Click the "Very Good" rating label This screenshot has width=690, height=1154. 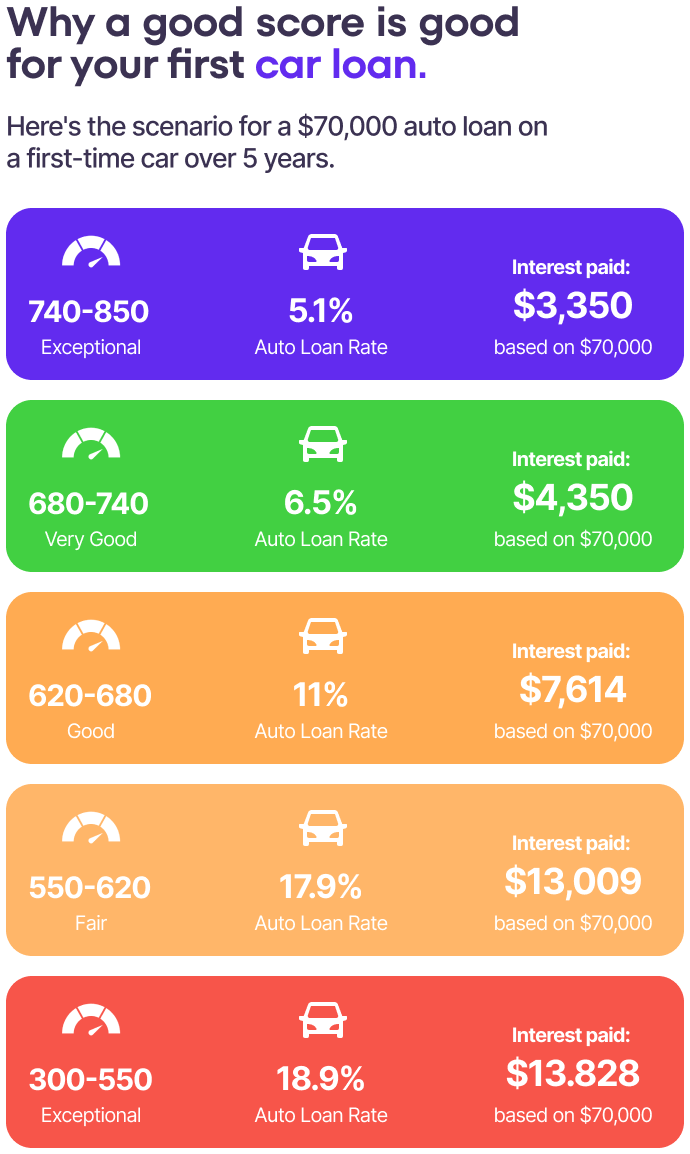(x=90, y=539)
